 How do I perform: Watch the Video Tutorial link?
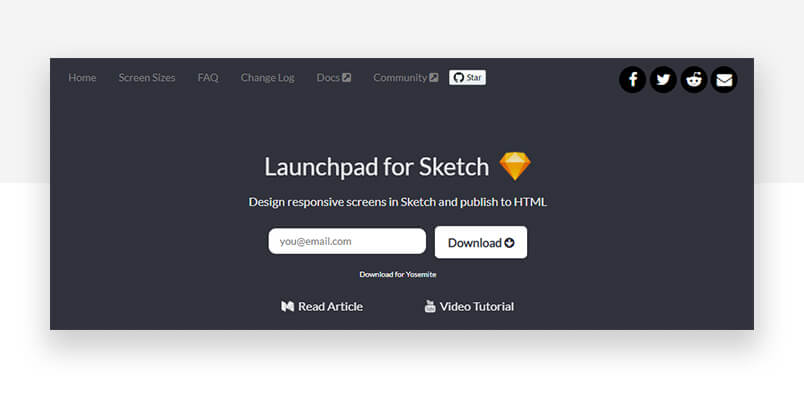point(469,307)
